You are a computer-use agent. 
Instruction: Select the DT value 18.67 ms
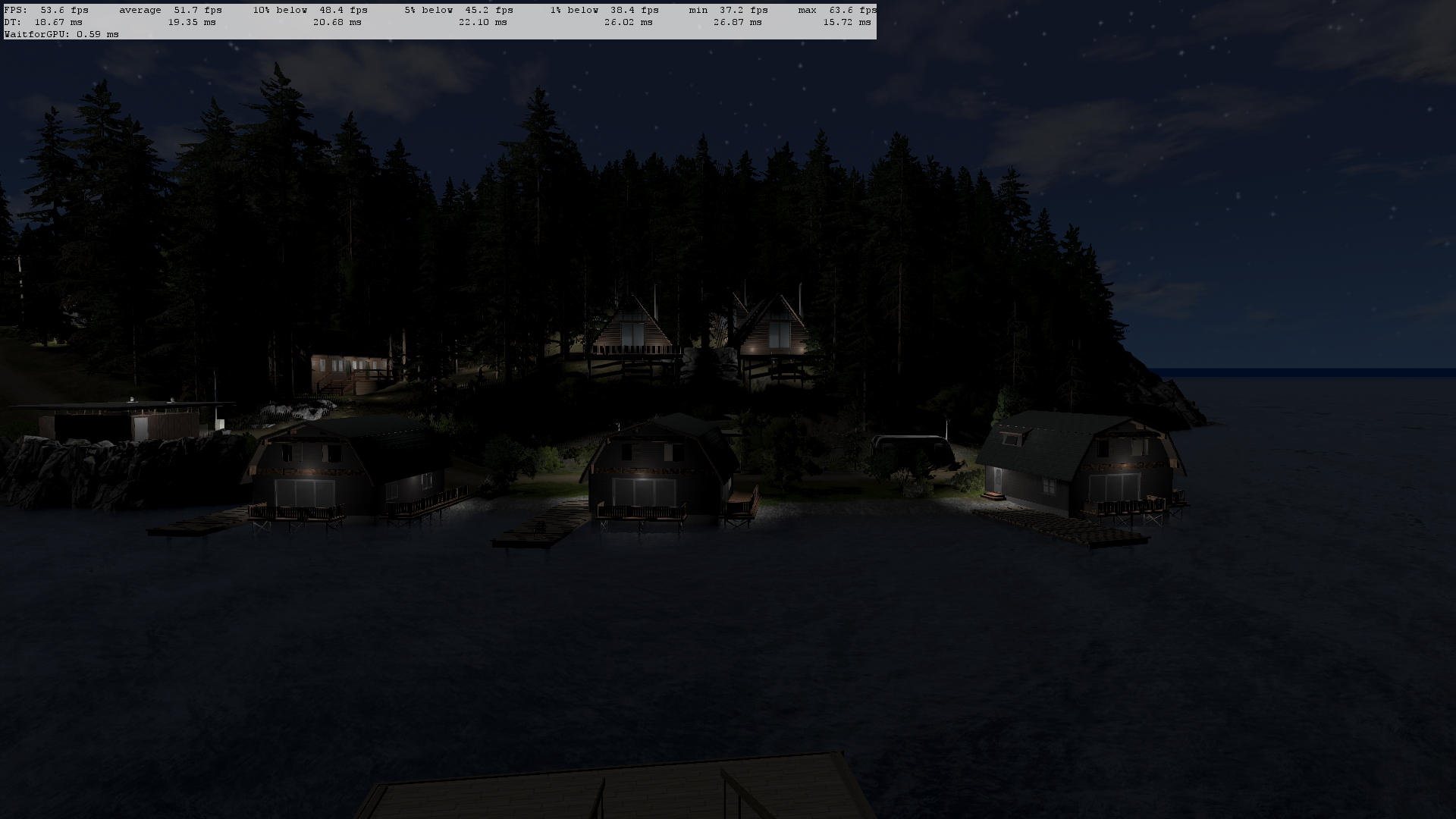(x=58, y=22)
